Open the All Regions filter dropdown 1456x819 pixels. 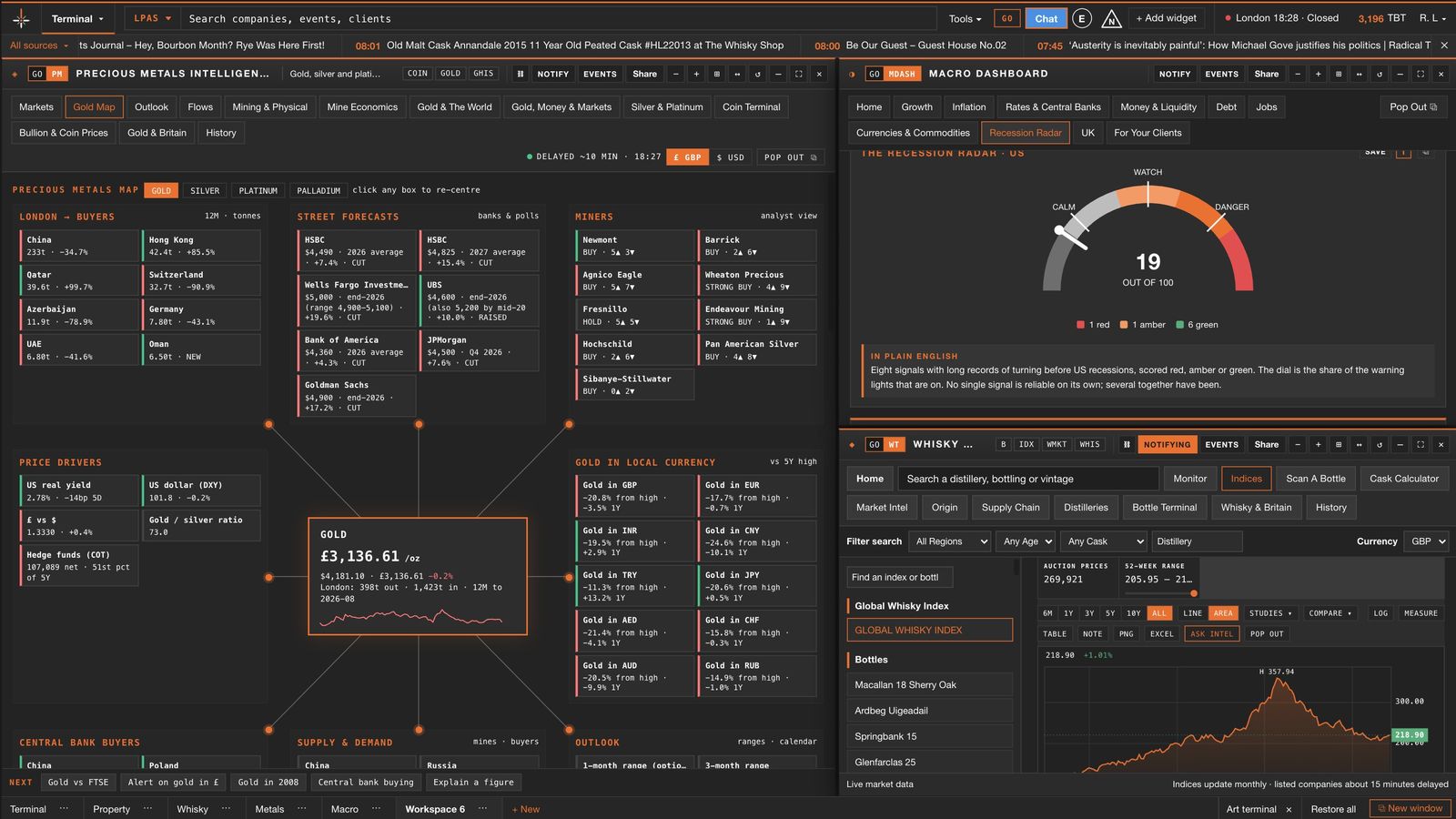pos(950,541)
